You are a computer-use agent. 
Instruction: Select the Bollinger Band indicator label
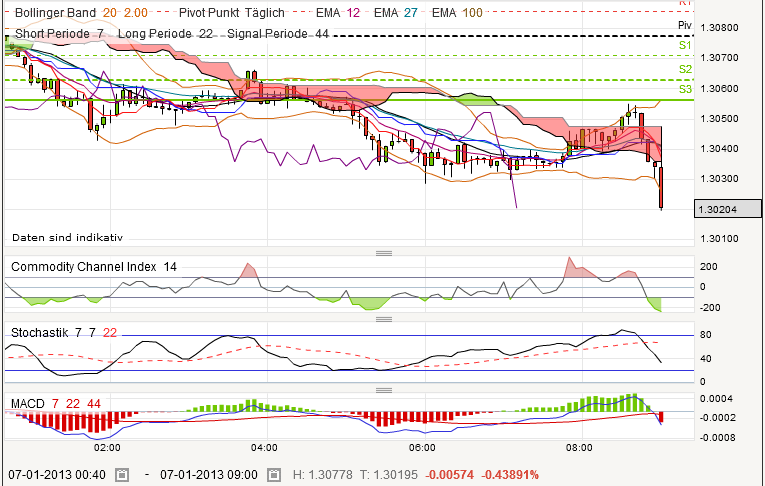pyautogui.click(x=55, y=13)
